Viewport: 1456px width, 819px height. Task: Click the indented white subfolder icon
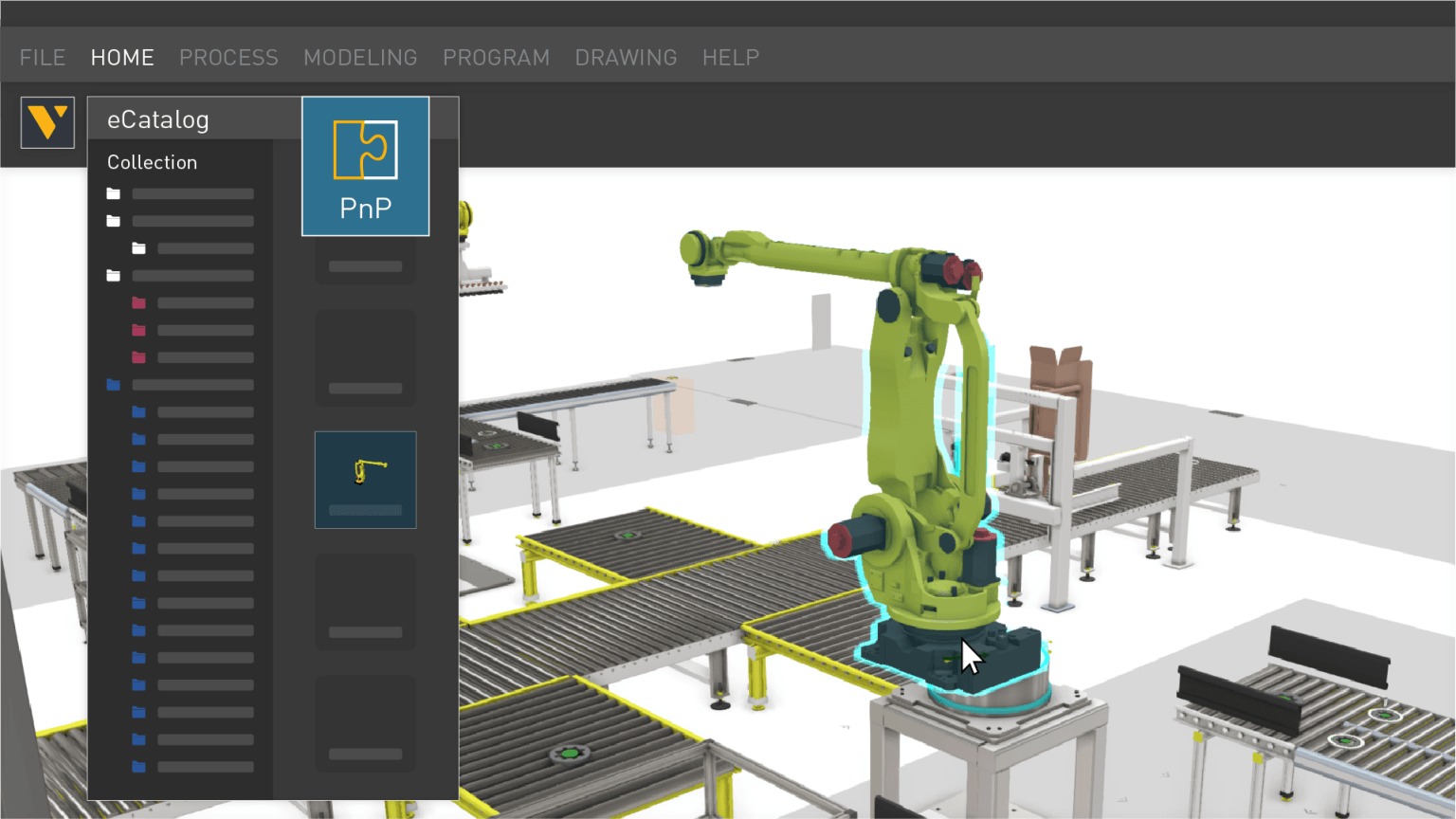[x=139, y=247]
